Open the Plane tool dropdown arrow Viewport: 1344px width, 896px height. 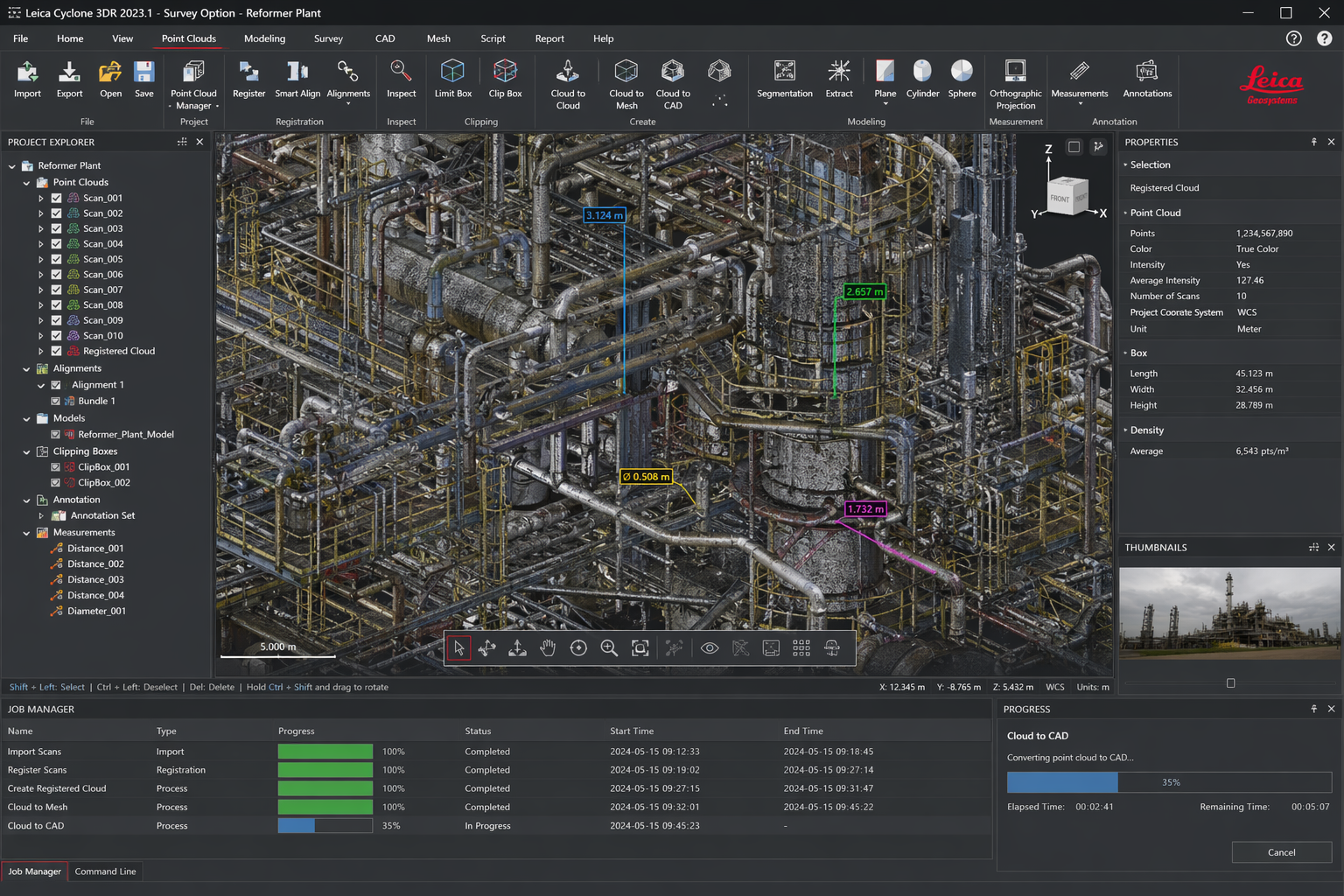tap(885, 104)
